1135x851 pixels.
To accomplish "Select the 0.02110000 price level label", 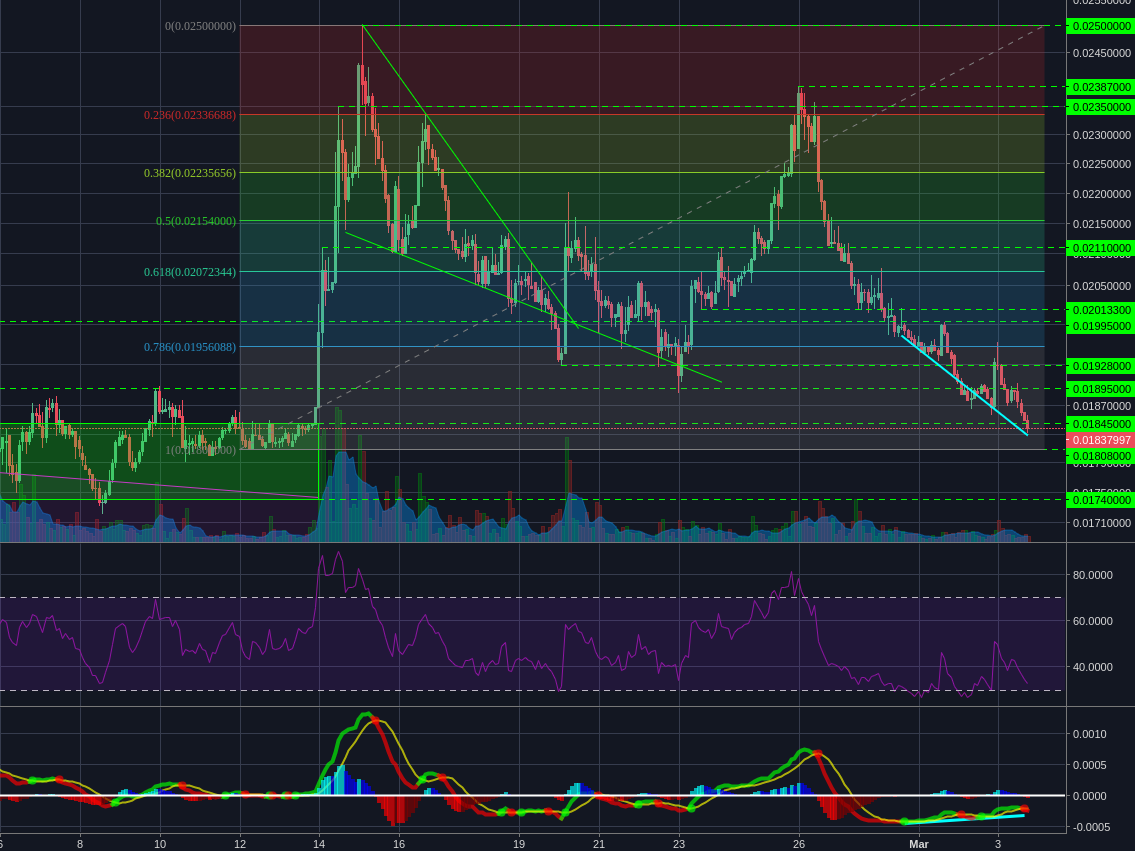I will tap(1100, 248).
